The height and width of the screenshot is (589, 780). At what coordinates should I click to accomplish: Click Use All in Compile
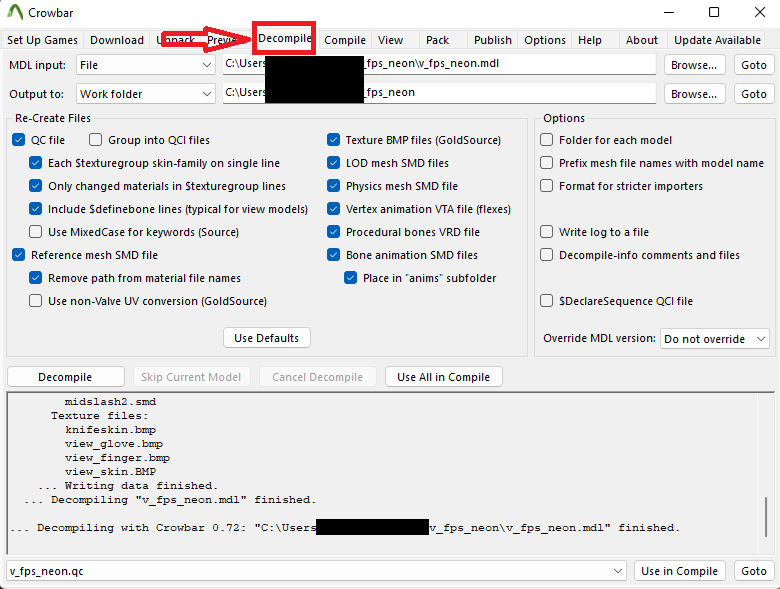click(443, 377)
